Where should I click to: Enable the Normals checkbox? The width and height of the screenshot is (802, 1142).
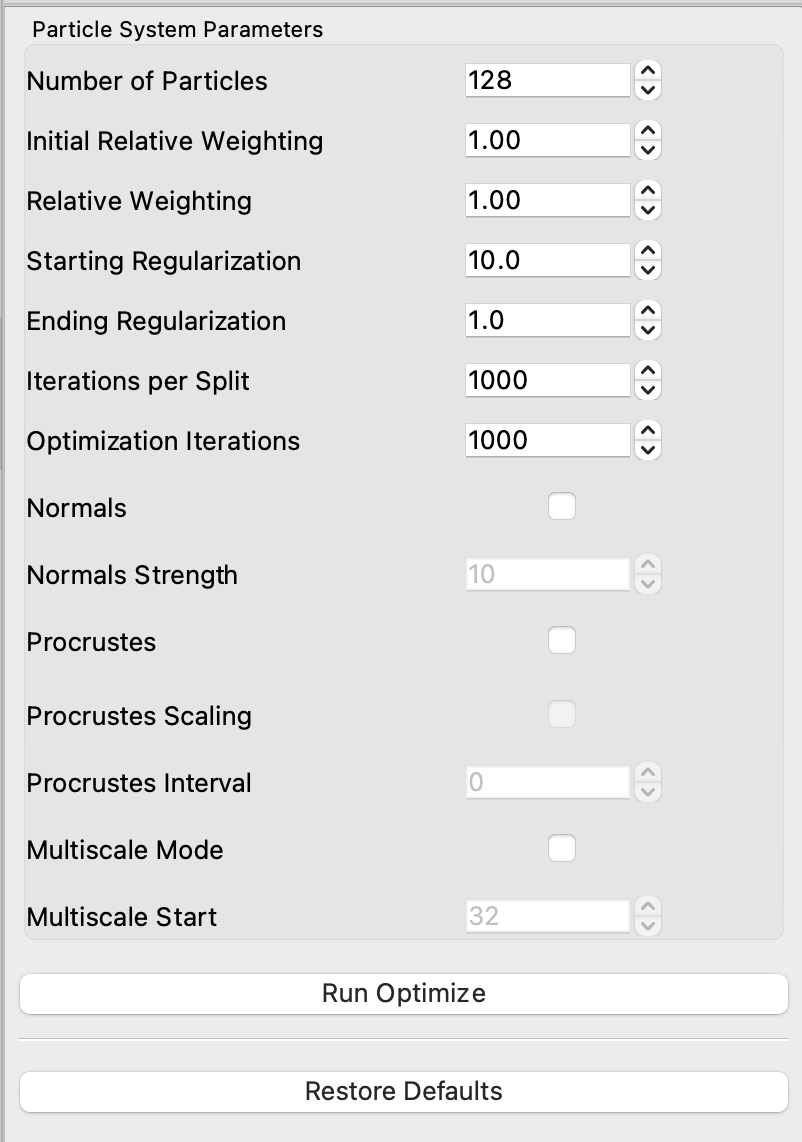pos(562,507)
